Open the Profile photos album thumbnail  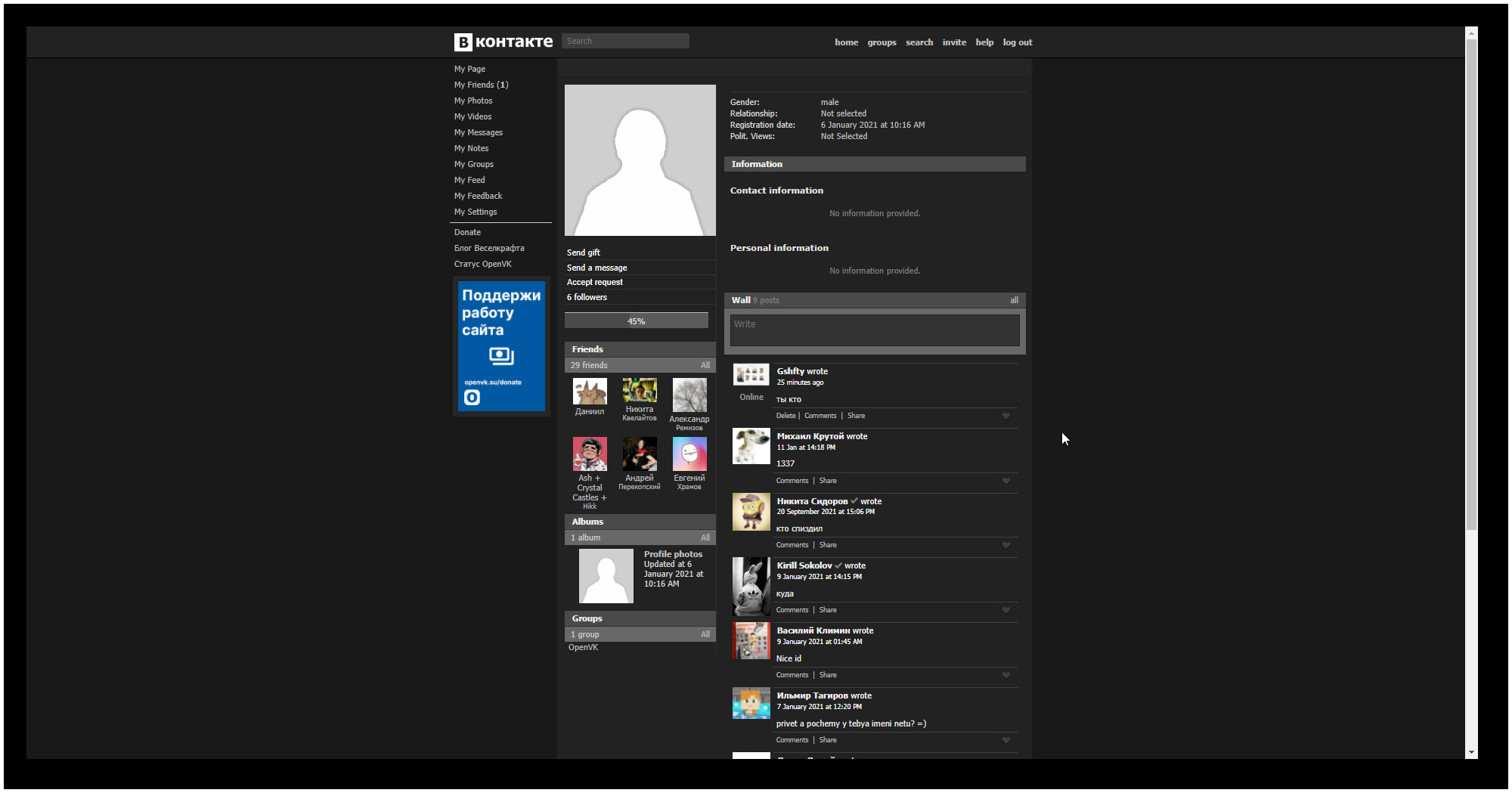[x=606, y=576]
